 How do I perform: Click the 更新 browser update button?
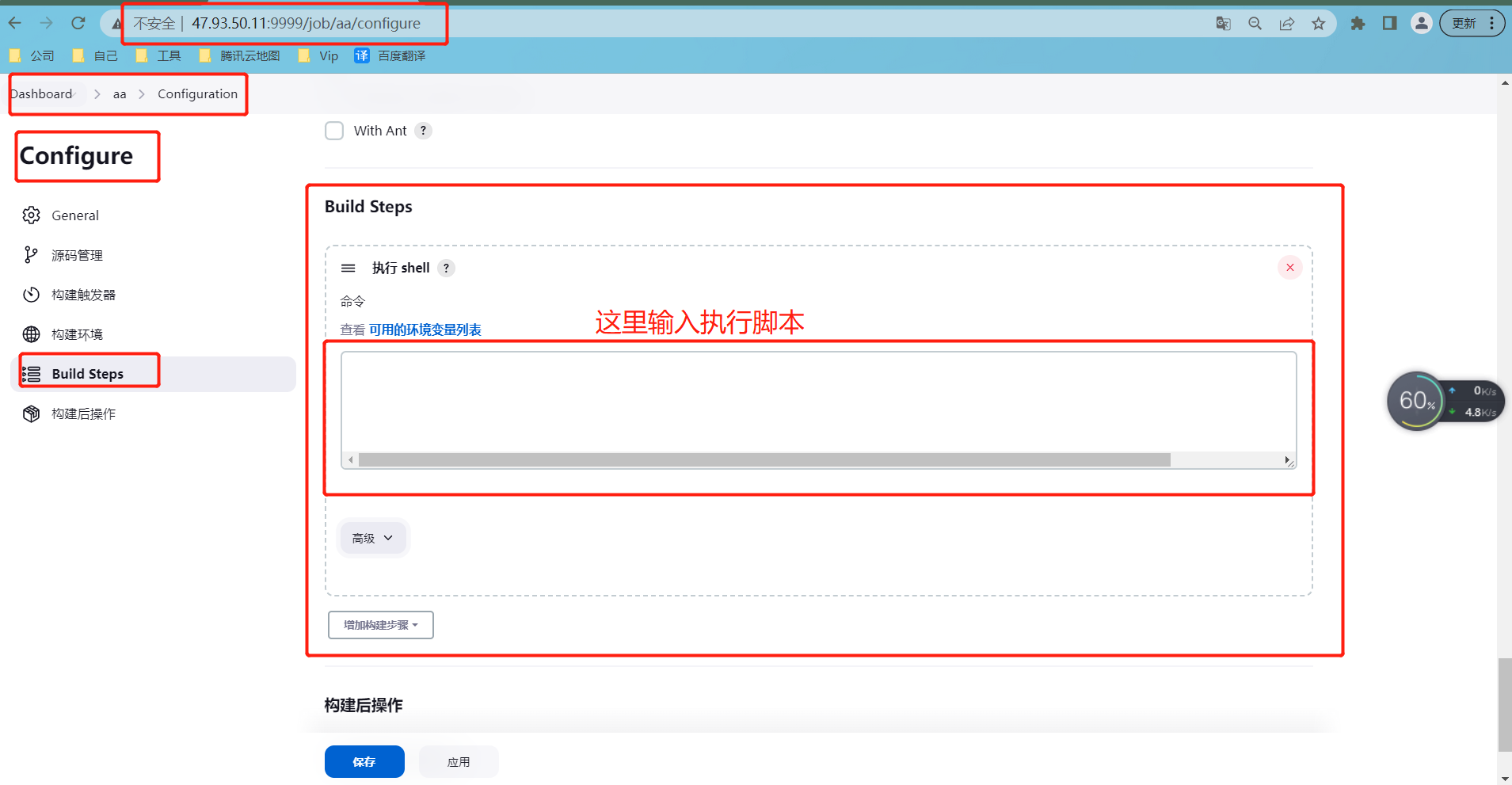point(1472,24)
